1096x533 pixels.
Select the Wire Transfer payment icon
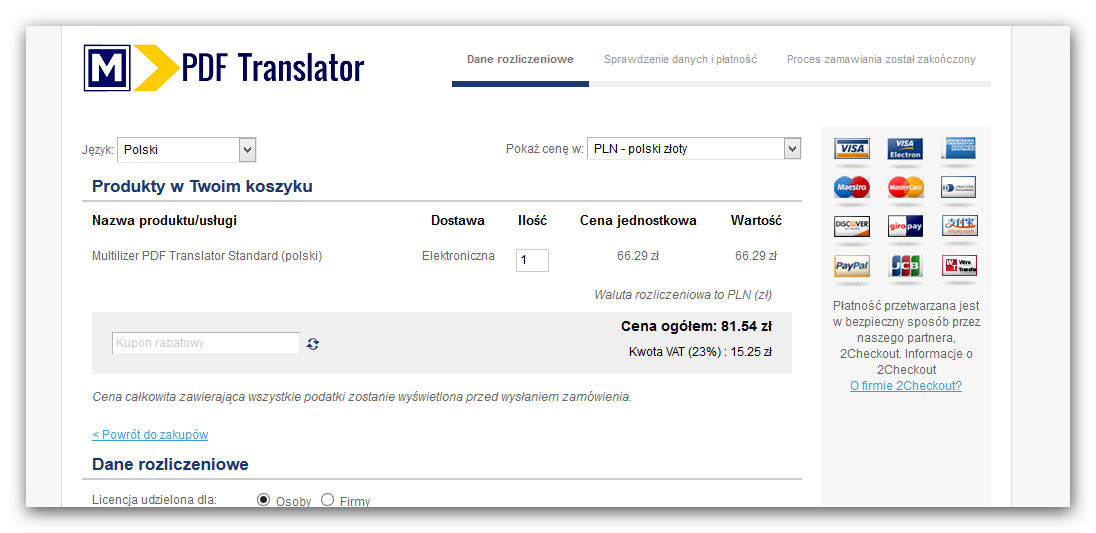click(x=959, y=266)
